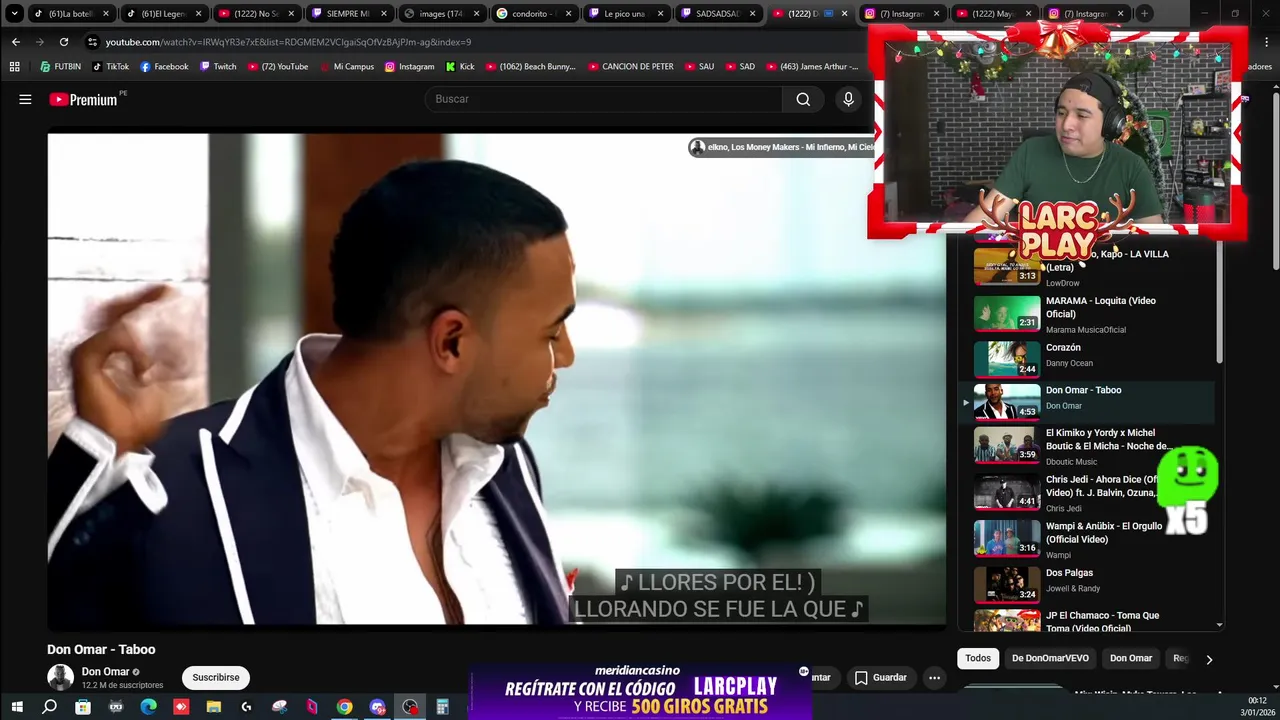Open the TikTok bookmark

pyautogui.click(x=111, y=67)
